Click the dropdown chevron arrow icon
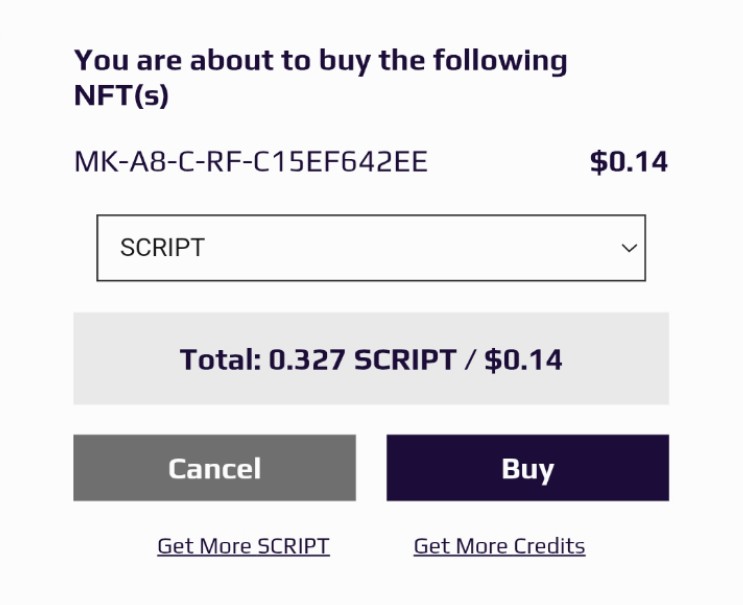The image size is (743, 605). coord(629,248)
